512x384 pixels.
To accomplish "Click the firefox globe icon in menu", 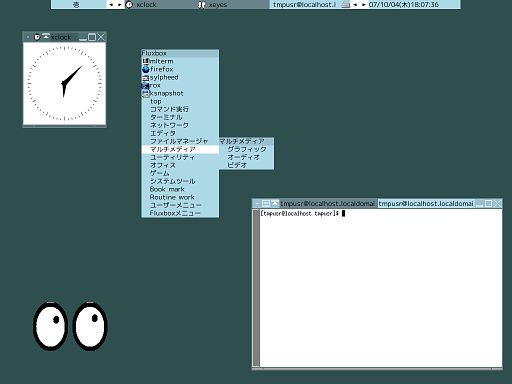I will [145, 69].
